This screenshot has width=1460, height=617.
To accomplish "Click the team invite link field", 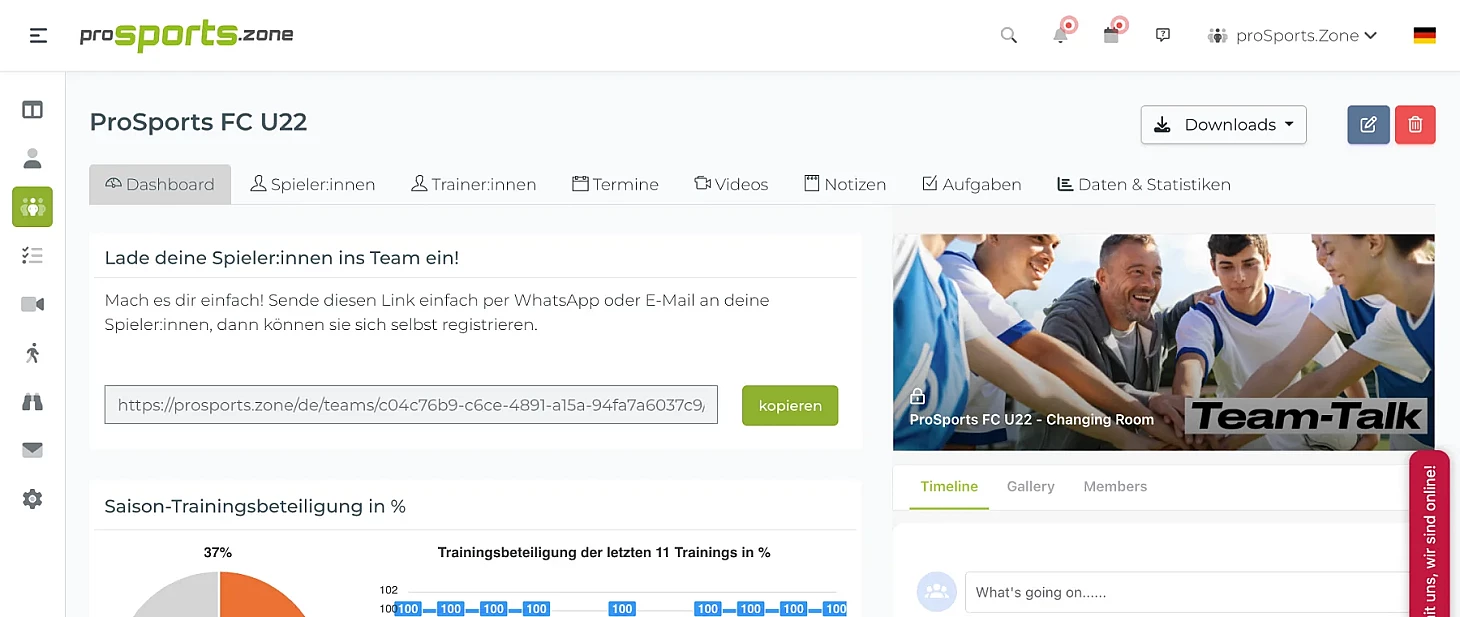I will point(411,405).
